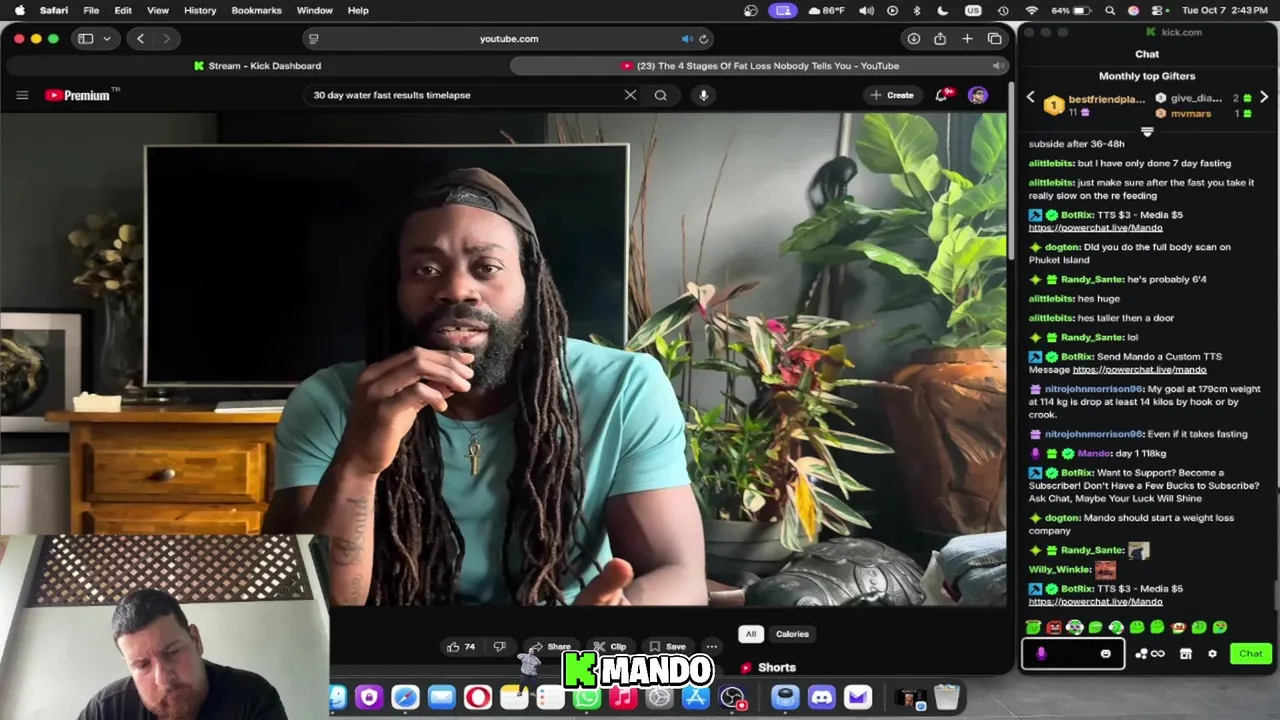The image size is (1280, 720).
Task: Open Safari menu in menu bar
Action: point(54,10)
